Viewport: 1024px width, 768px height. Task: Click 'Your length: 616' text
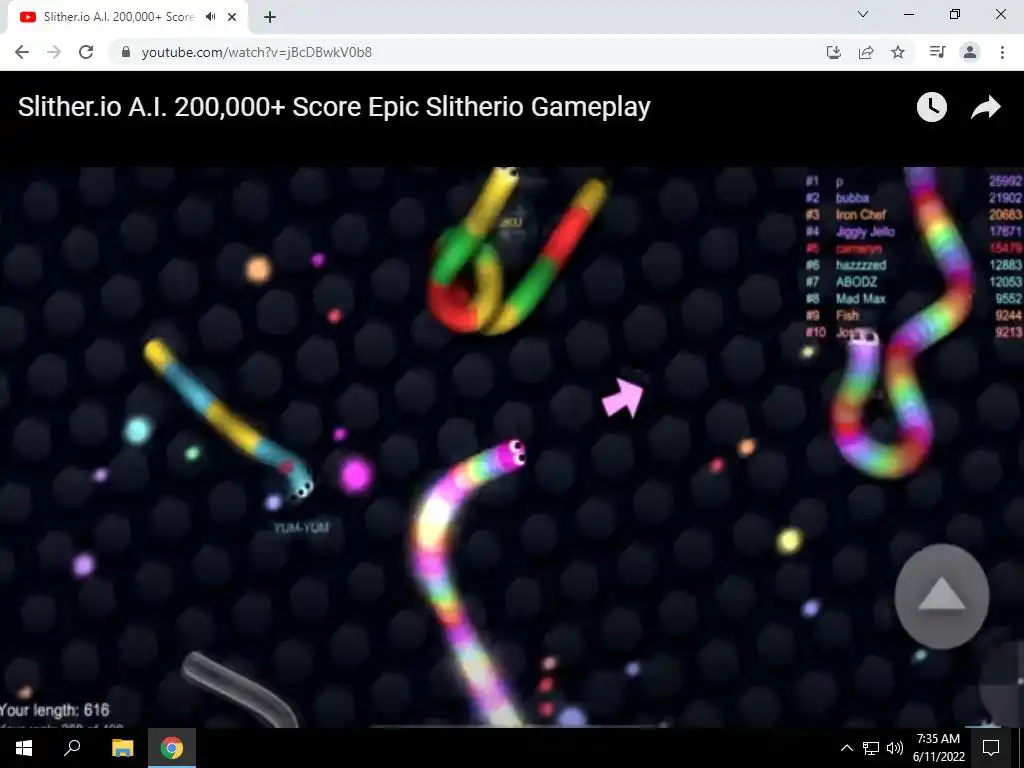pos(55,710)
